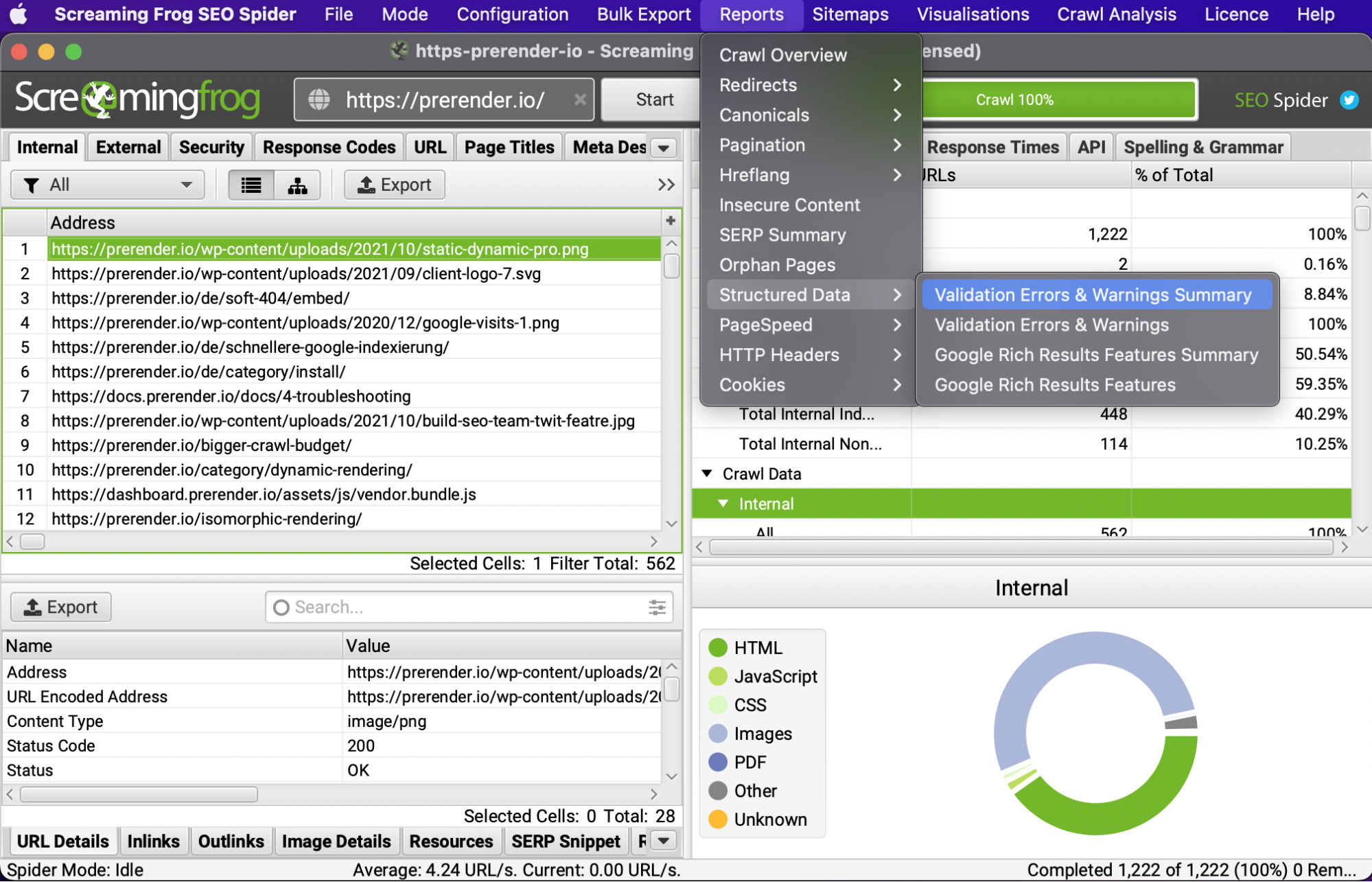Collapse the Internal tree row
Image resolution: width=1372 pixels, height=882 pixels.
[723, 504]
